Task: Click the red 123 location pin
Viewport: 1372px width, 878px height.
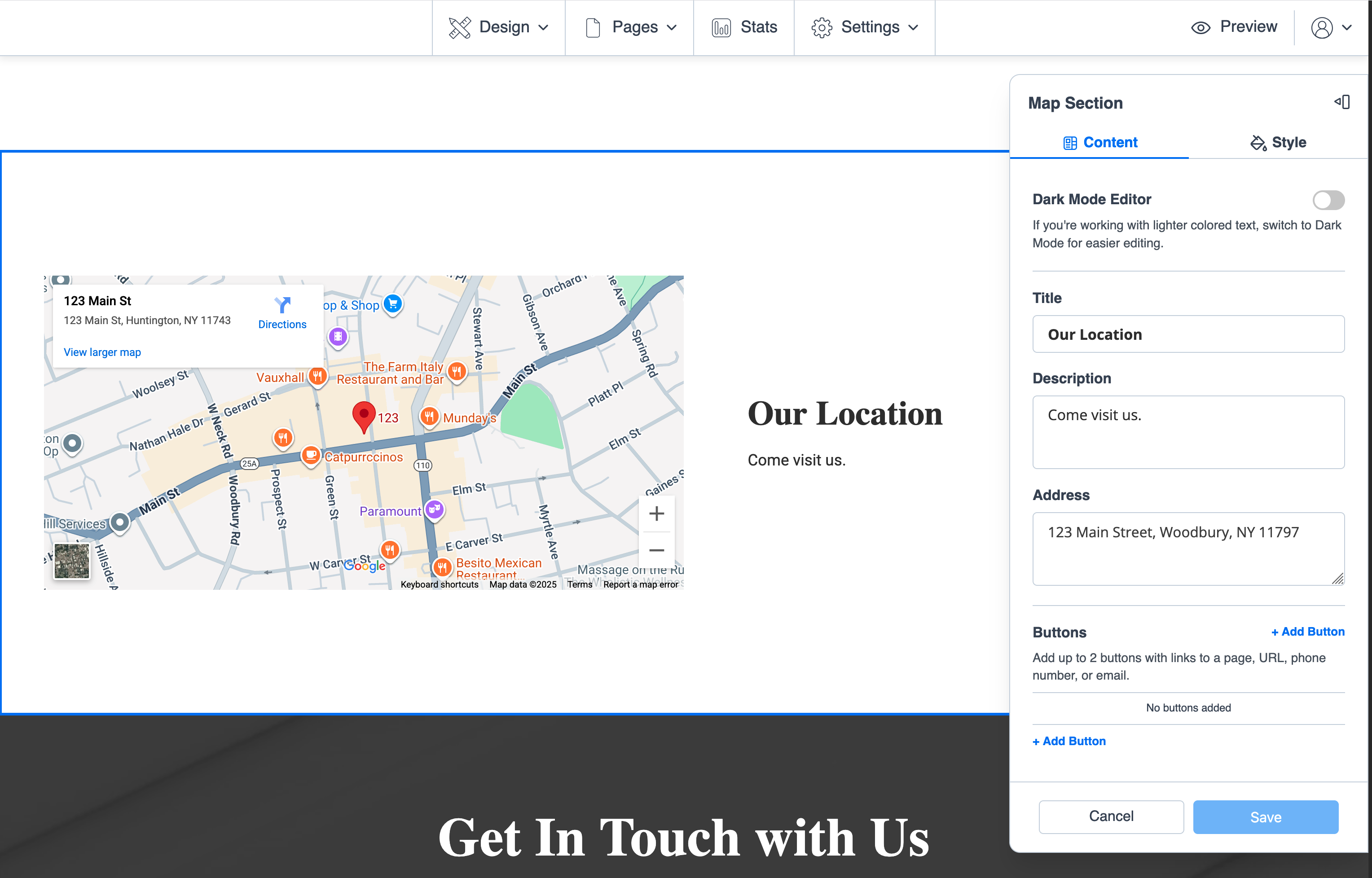Action: (x=364, y=417)
